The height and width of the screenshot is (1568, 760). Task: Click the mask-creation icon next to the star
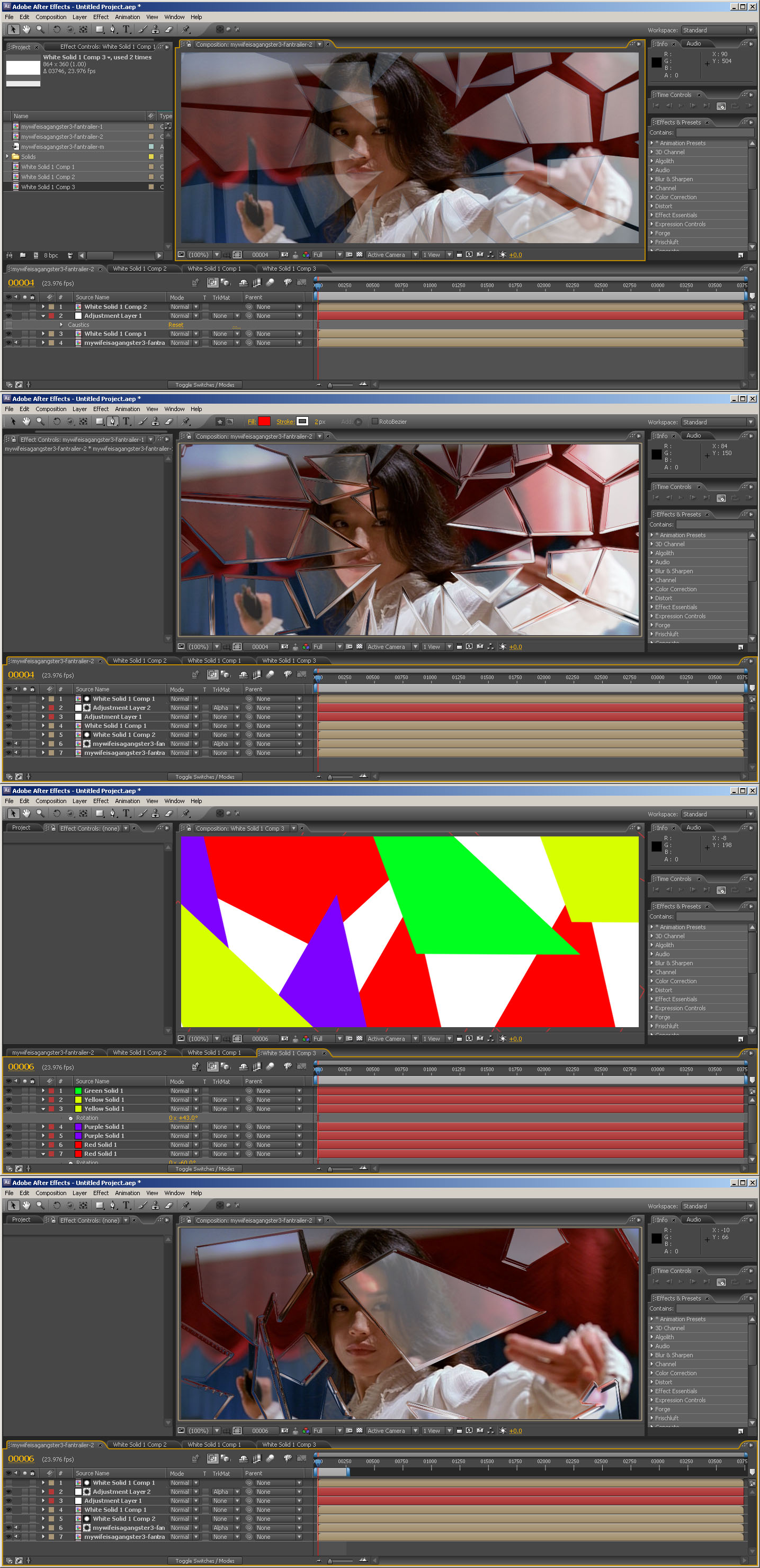[x=230, y=421]
